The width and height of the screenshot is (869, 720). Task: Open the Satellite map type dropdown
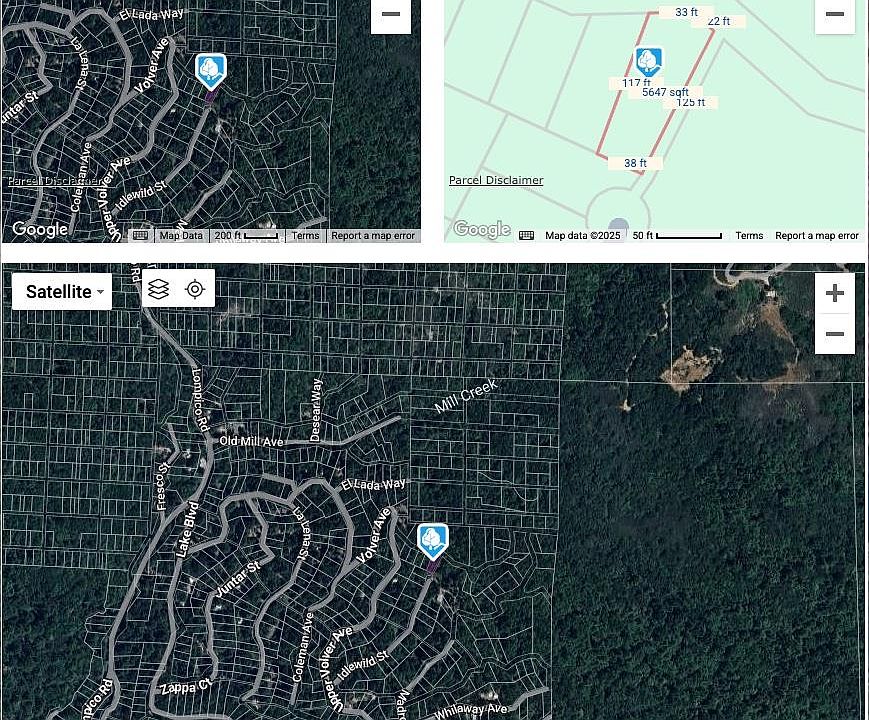(x=62, y=291)
